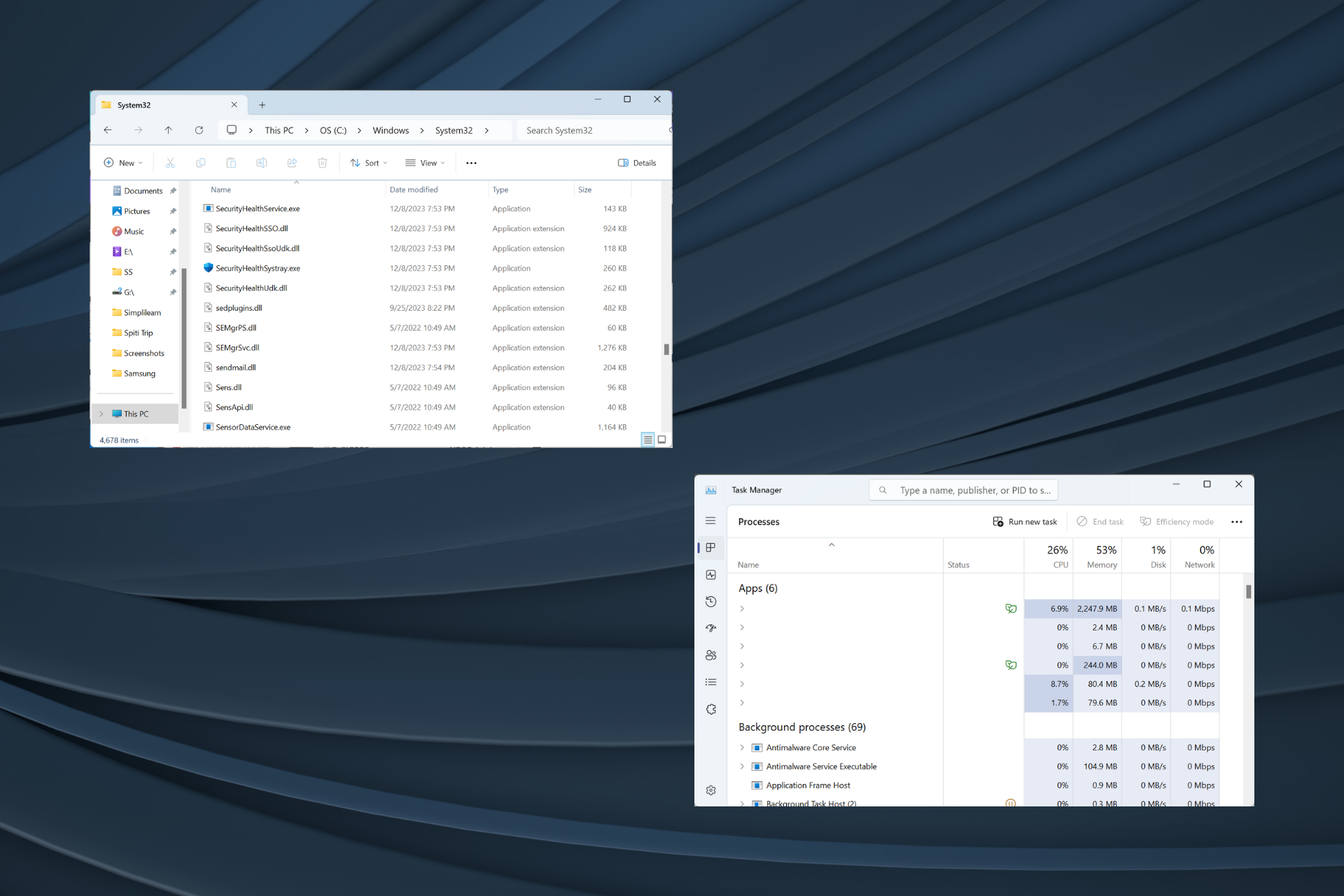Expand This PC in the navigation pane
The width and height of the screenshot is (1344, 896).
click(x=101, y=414)
